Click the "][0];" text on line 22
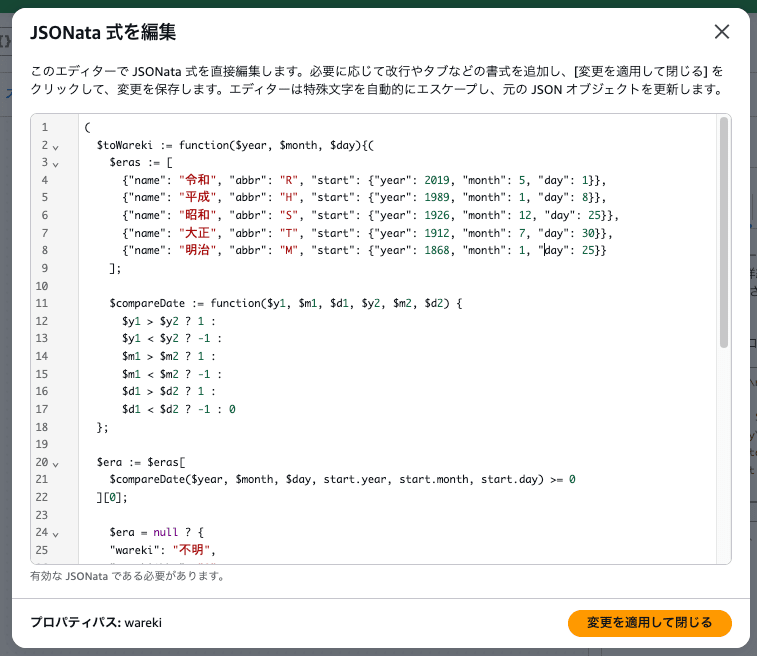 tap(112, 497)
